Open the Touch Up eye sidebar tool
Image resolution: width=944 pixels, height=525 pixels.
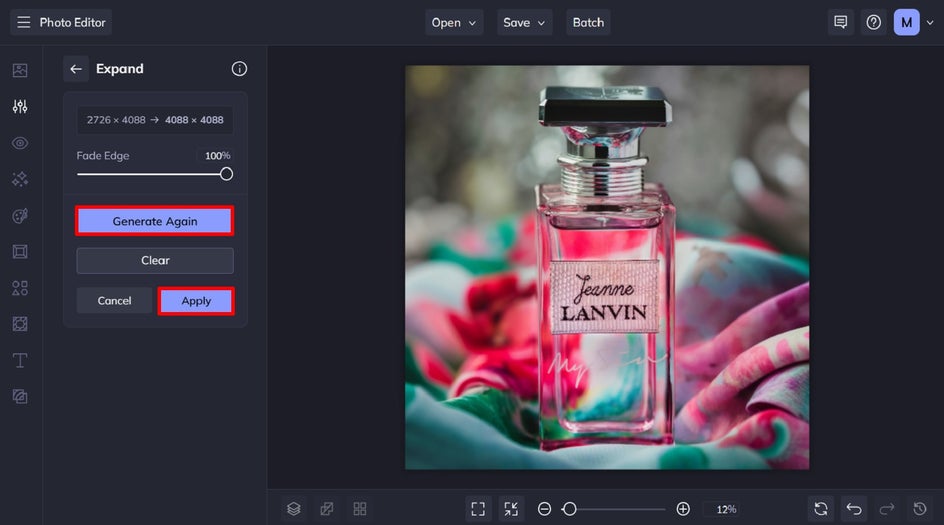(x=20, y=143)
